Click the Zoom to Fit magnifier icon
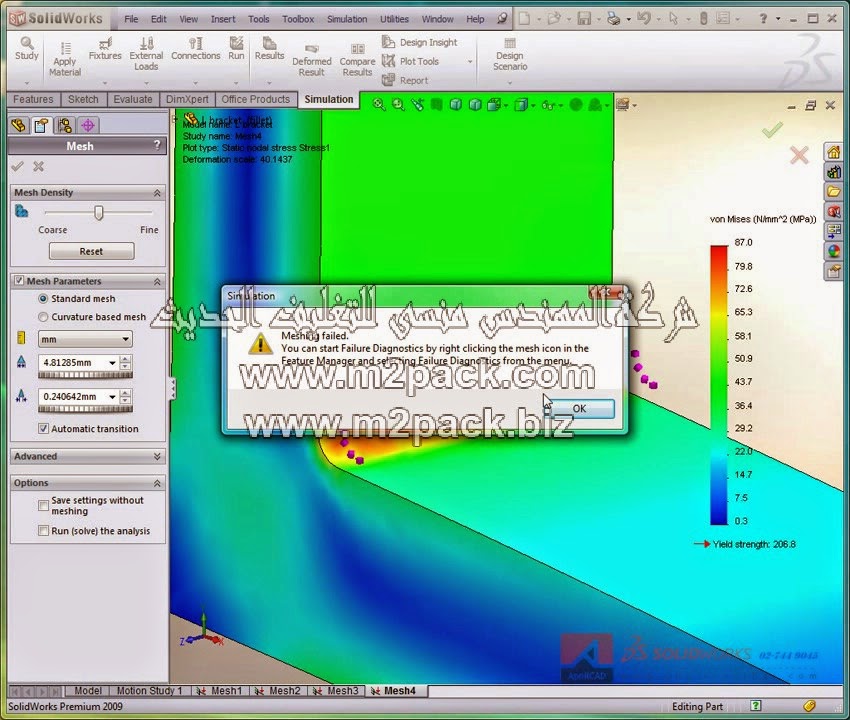Image resolution: width=850 pixels, height=720 pixels. coord(379,105)
